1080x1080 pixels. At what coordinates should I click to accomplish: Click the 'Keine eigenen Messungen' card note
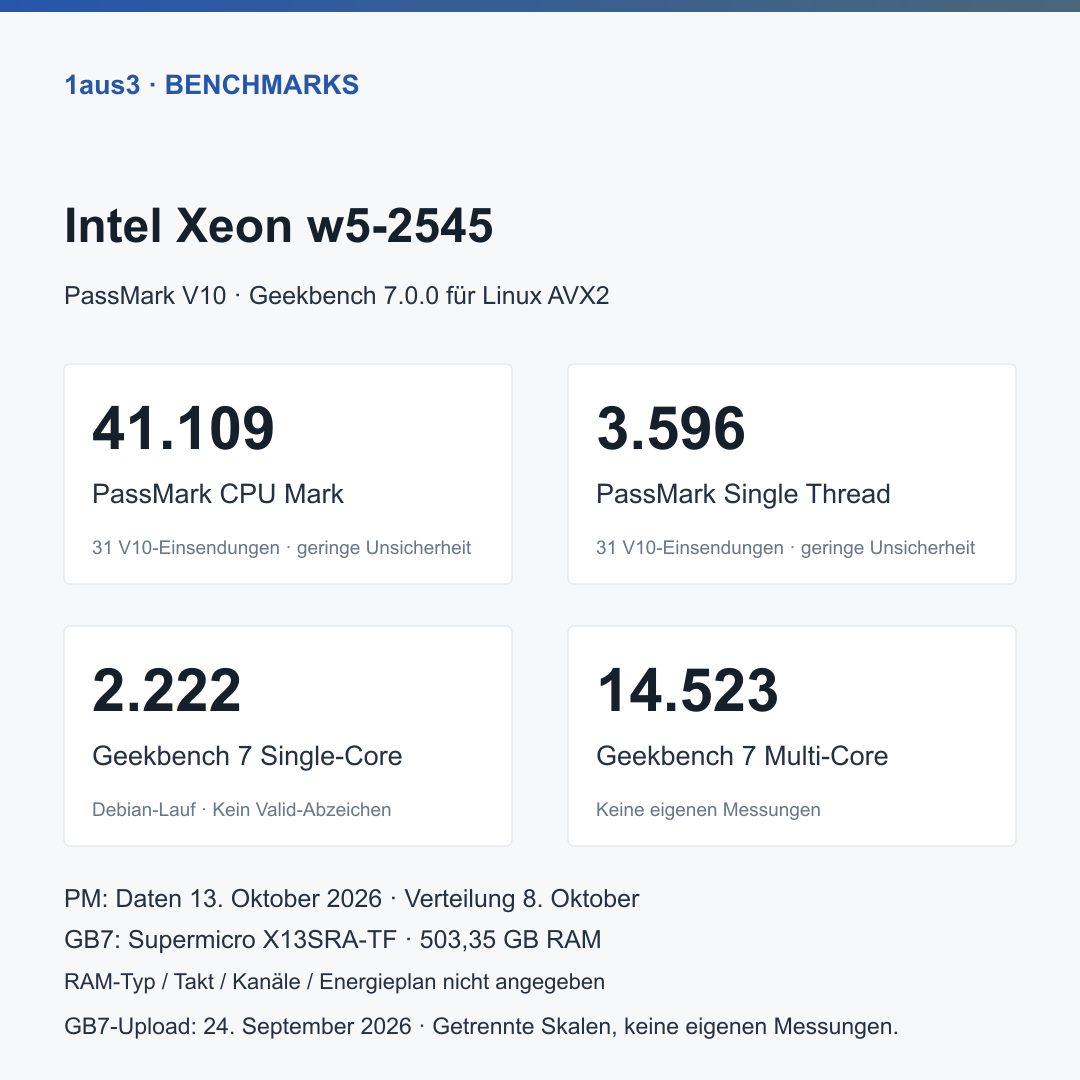coord(708,809)
